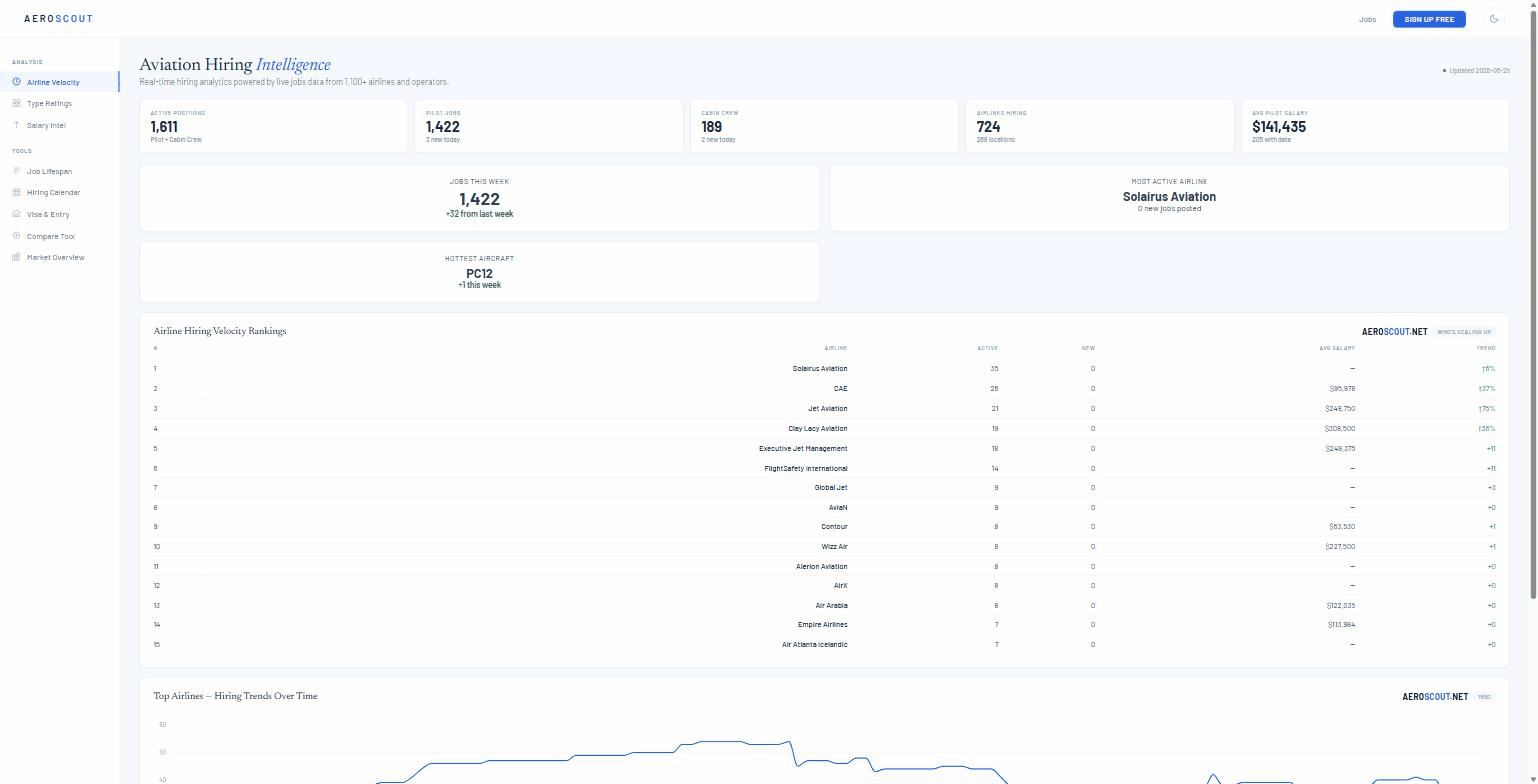The image size is (1538, 784).
Task: Click the Type Ratings grid icon
Action: [16, 103]
